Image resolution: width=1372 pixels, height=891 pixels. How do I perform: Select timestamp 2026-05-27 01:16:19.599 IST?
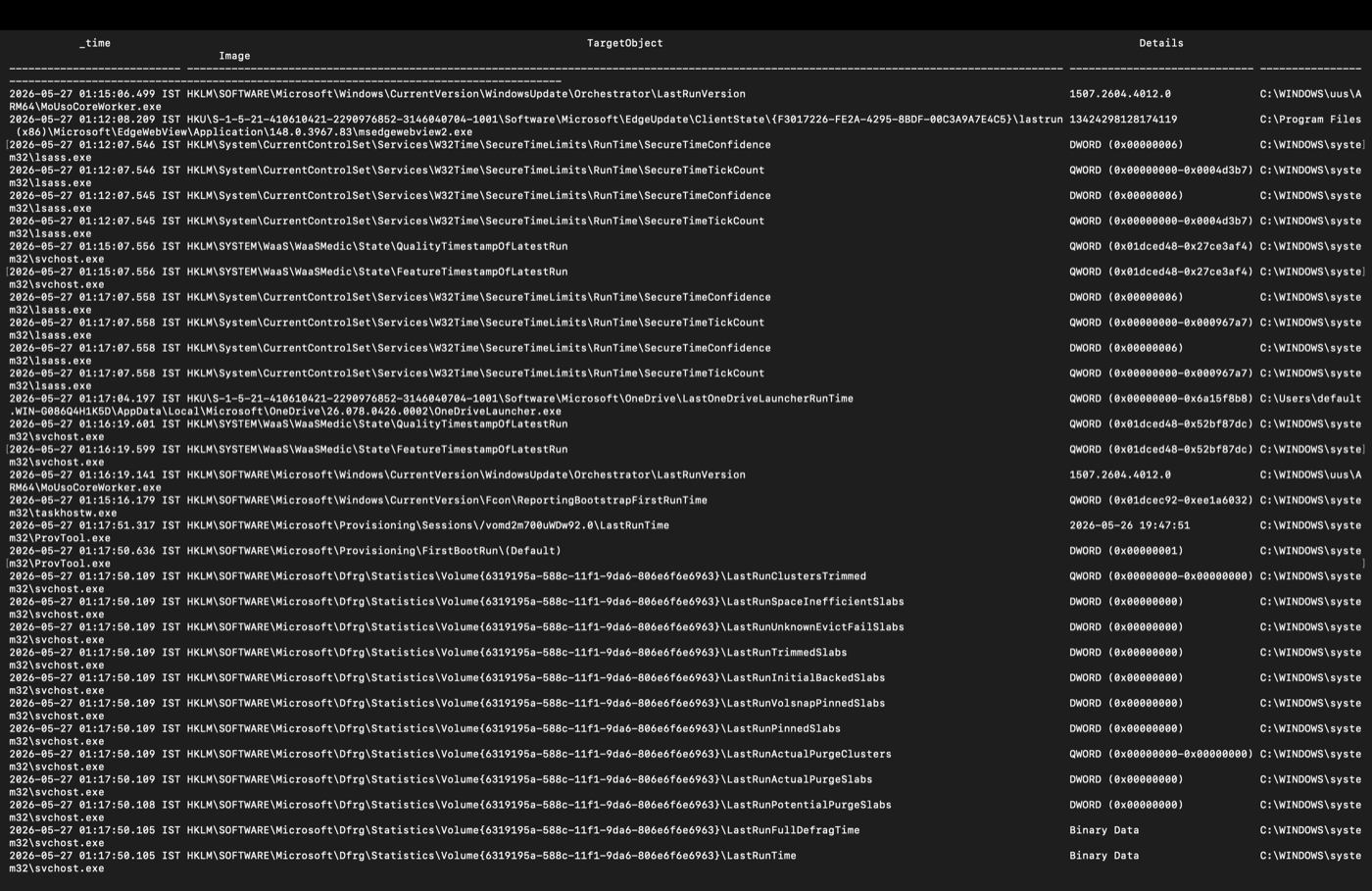click(x=95, y=450)
